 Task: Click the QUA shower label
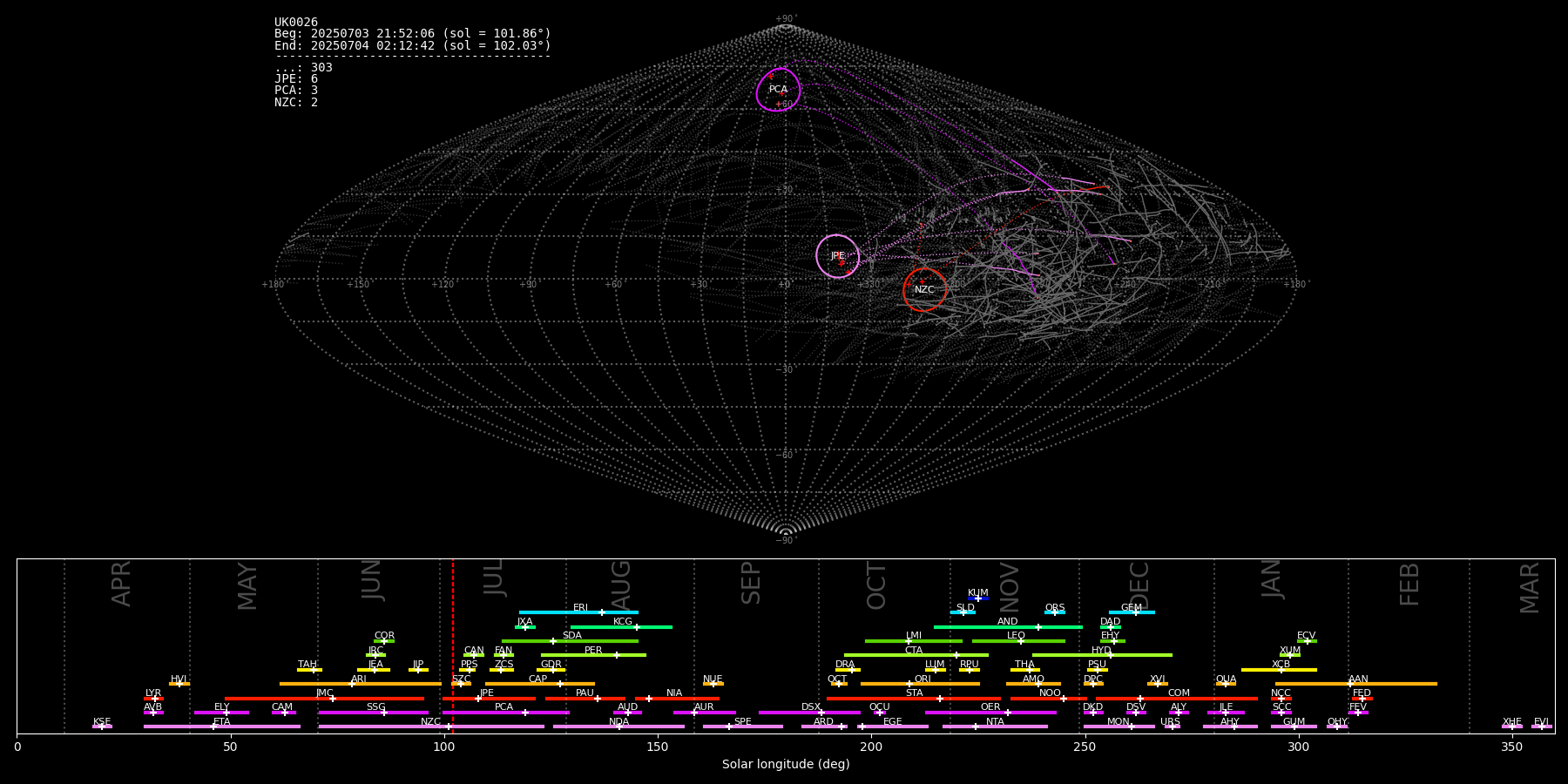coord(1226,679)
